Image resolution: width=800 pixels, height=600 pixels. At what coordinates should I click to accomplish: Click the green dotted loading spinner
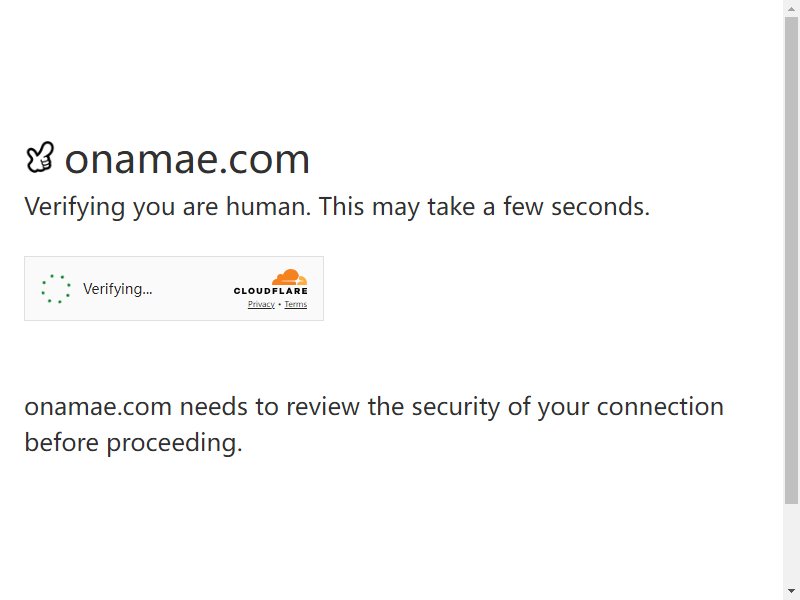[x=56, y=289]
